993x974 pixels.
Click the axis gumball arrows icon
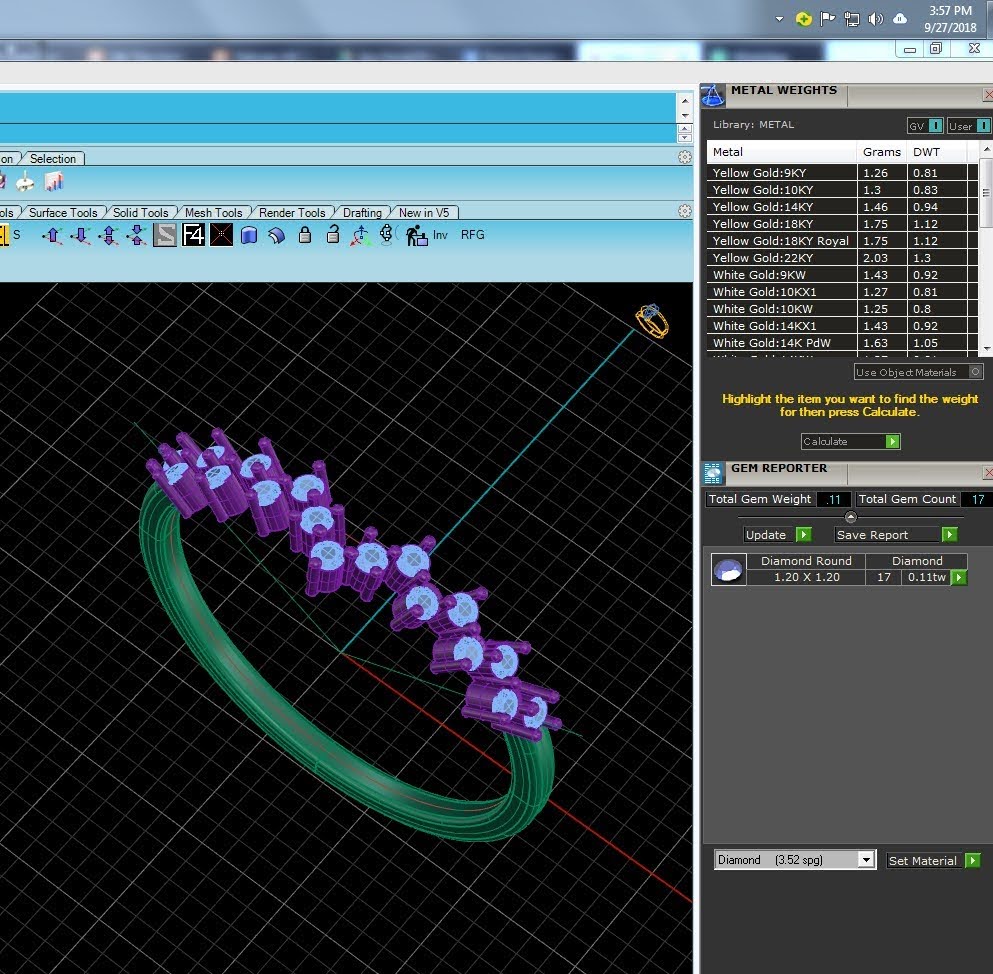pyautogui.click(x=360, y=235)
